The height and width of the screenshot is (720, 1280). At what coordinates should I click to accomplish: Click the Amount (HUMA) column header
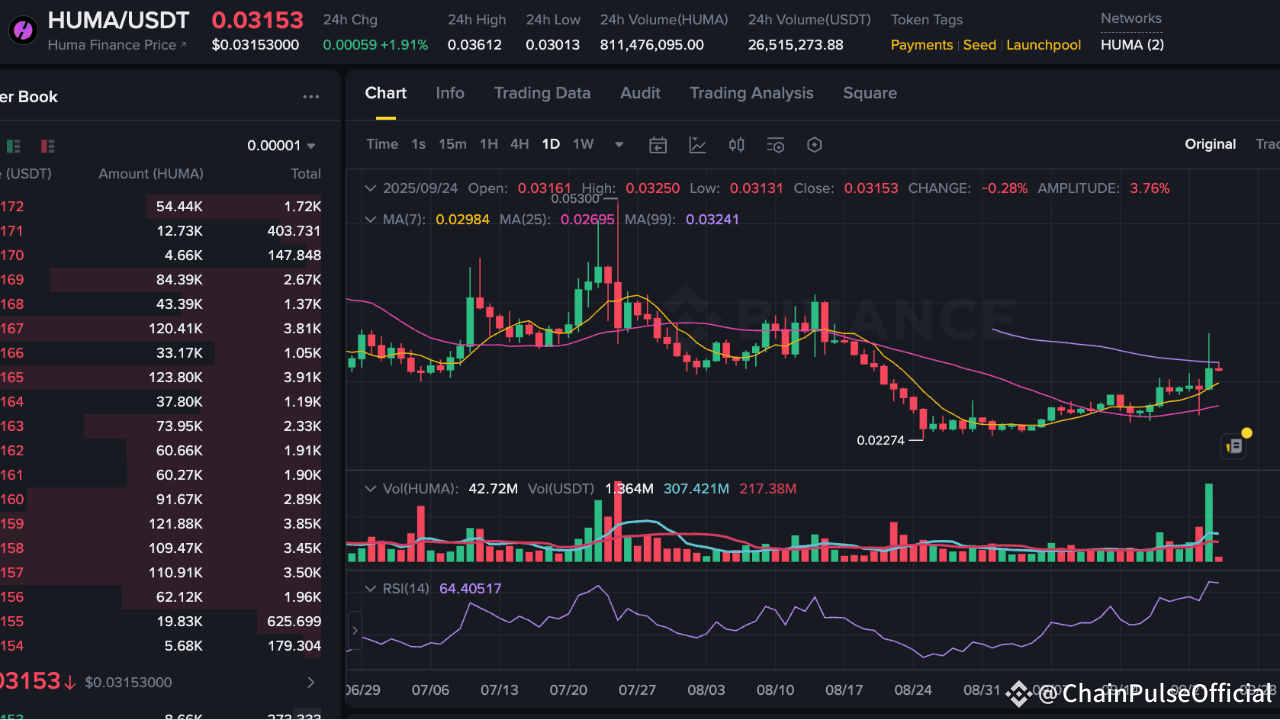pyautogui.click(x=151, y=174)
